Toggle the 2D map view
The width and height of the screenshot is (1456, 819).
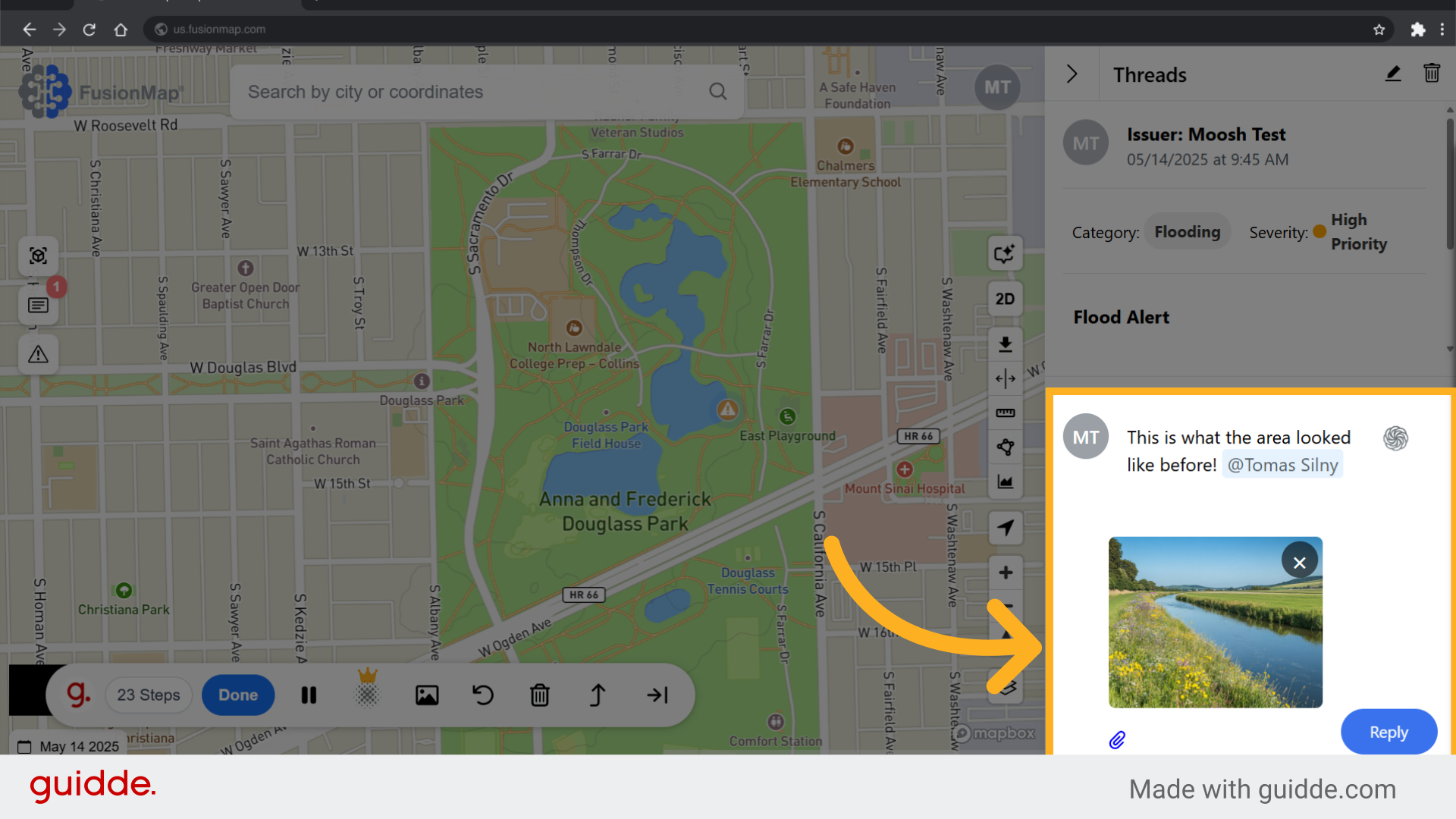pos(1006,299)
